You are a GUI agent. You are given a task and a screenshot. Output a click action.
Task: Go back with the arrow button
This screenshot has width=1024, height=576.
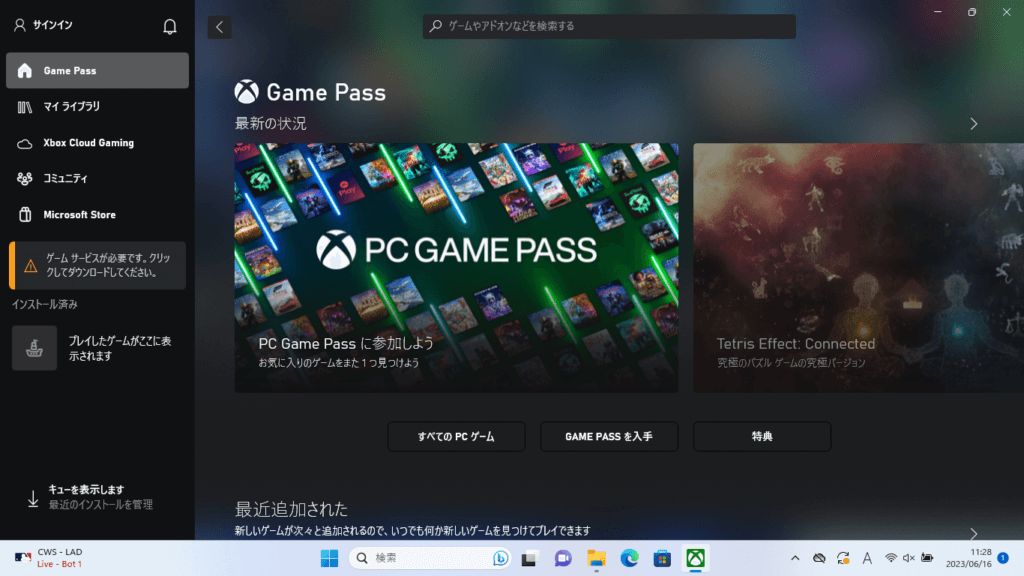click(219, 27)
